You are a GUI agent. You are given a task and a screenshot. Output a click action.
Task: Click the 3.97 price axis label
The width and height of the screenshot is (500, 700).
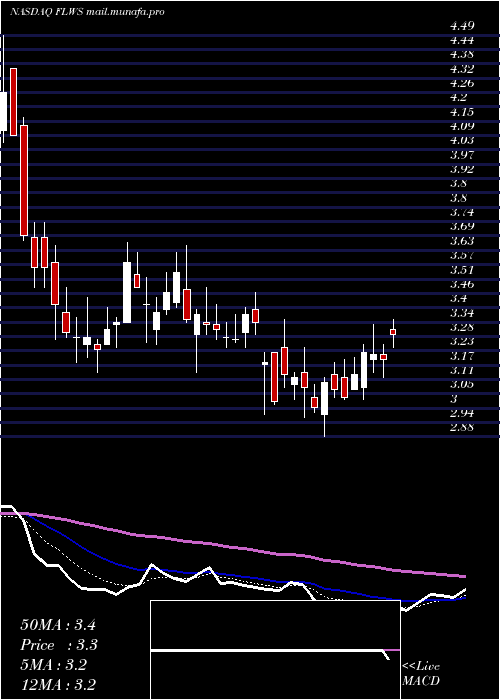click(462, 155)
